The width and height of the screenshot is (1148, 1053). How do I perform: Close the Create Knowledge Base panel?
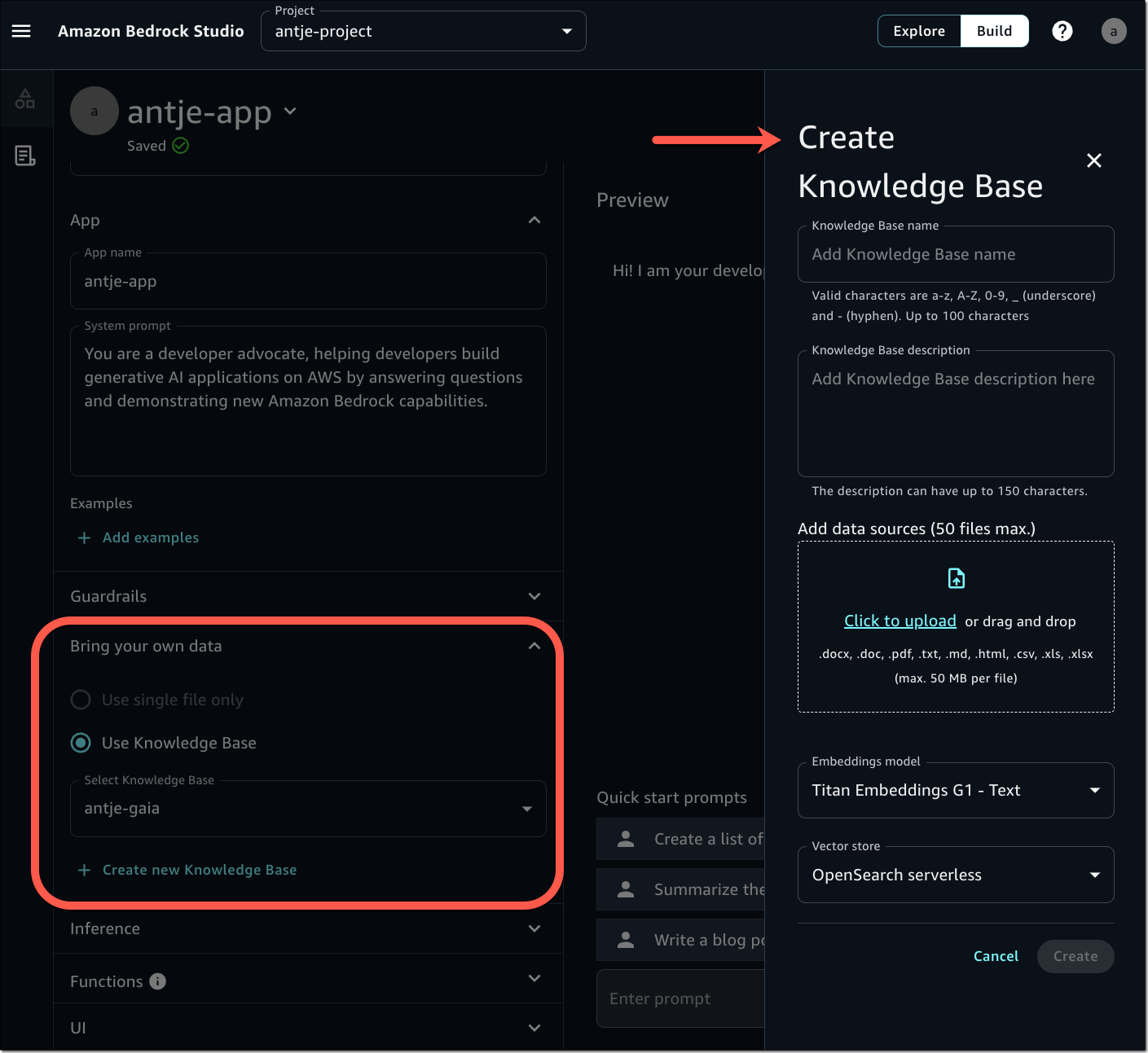pyautogui.click(x=1094, y=160)
